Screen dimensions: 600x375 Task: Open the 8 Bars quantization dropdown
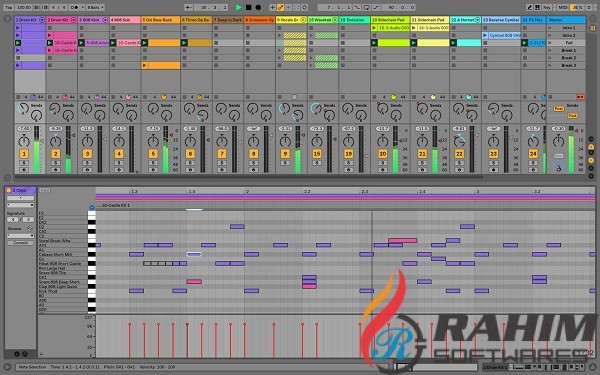pos(95,7)
